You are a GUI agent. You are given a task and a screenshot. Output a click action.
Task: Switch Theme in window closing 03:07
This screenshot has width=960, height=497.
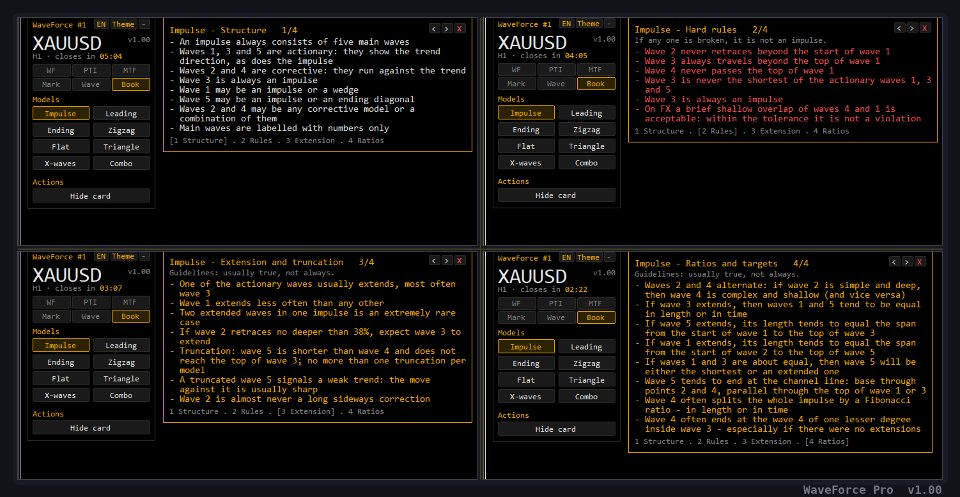[x=123, y=257]
